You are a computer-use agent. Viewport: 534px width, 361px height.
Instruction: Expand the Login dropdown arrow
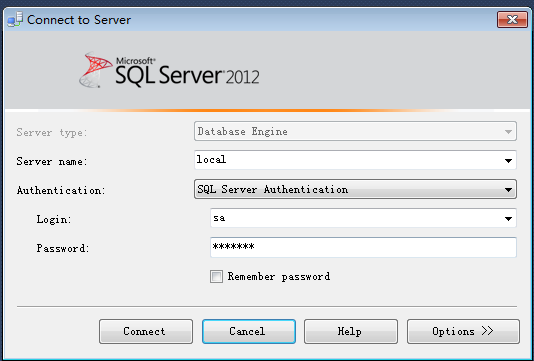(508, 219)
